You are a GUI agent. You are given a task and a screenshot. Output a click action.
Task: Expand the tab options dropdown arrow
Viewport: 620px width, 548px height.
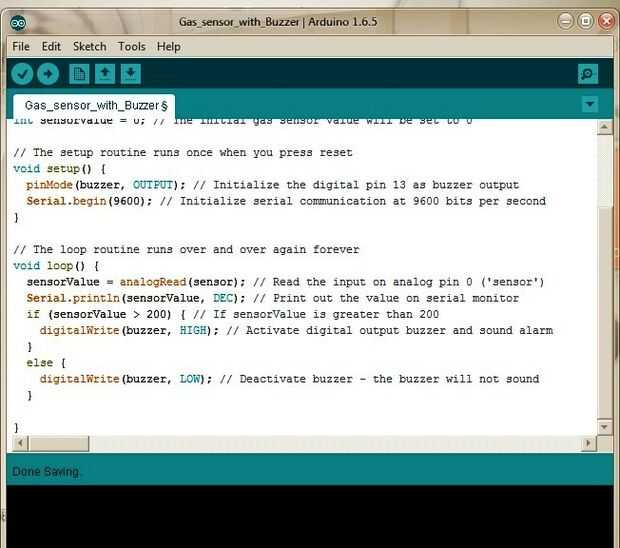[x=590, y=104]
